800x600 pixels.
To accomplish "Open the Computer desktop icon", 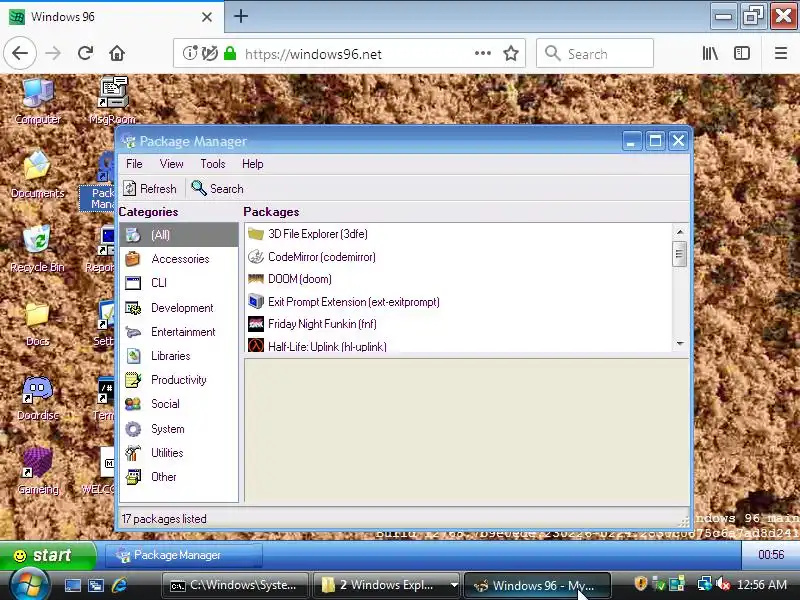I will coord(37,102).
